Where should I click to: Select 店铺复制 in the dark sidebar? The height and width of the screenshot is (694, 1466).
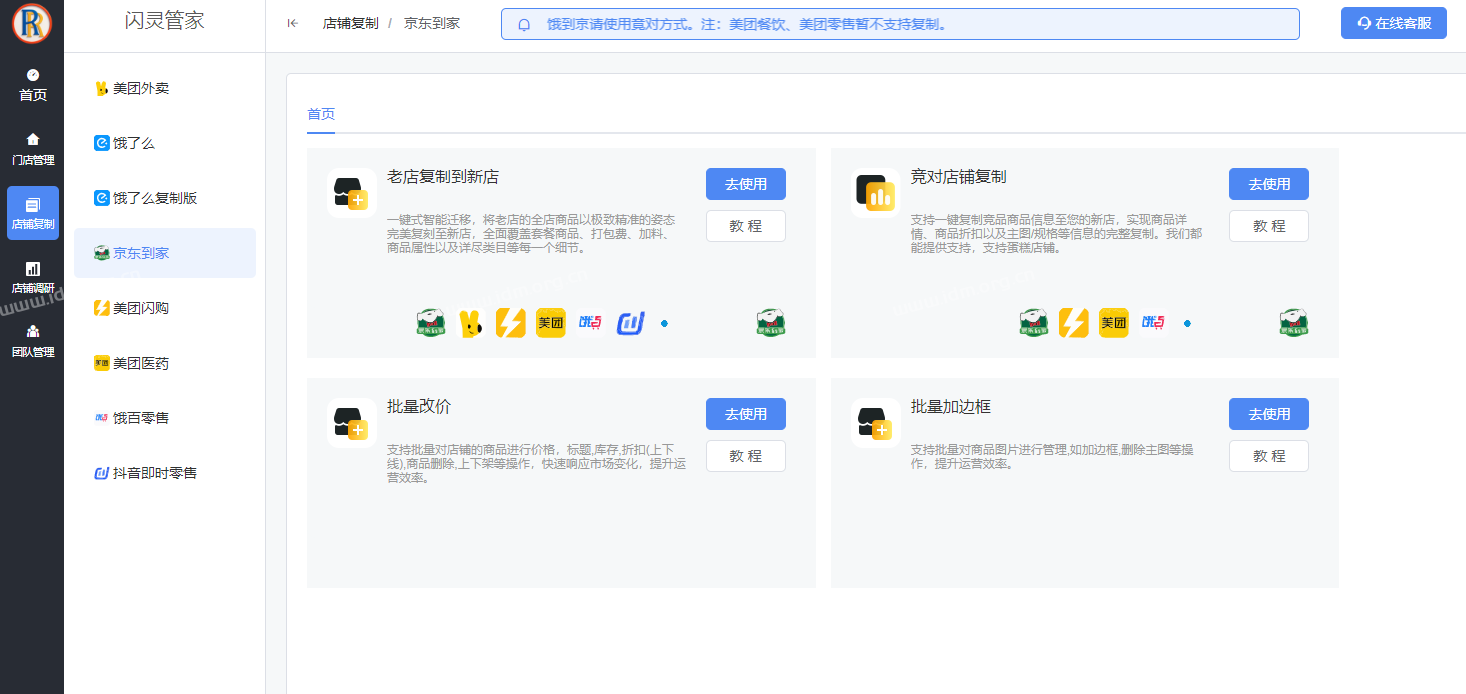tap(33, 213)
